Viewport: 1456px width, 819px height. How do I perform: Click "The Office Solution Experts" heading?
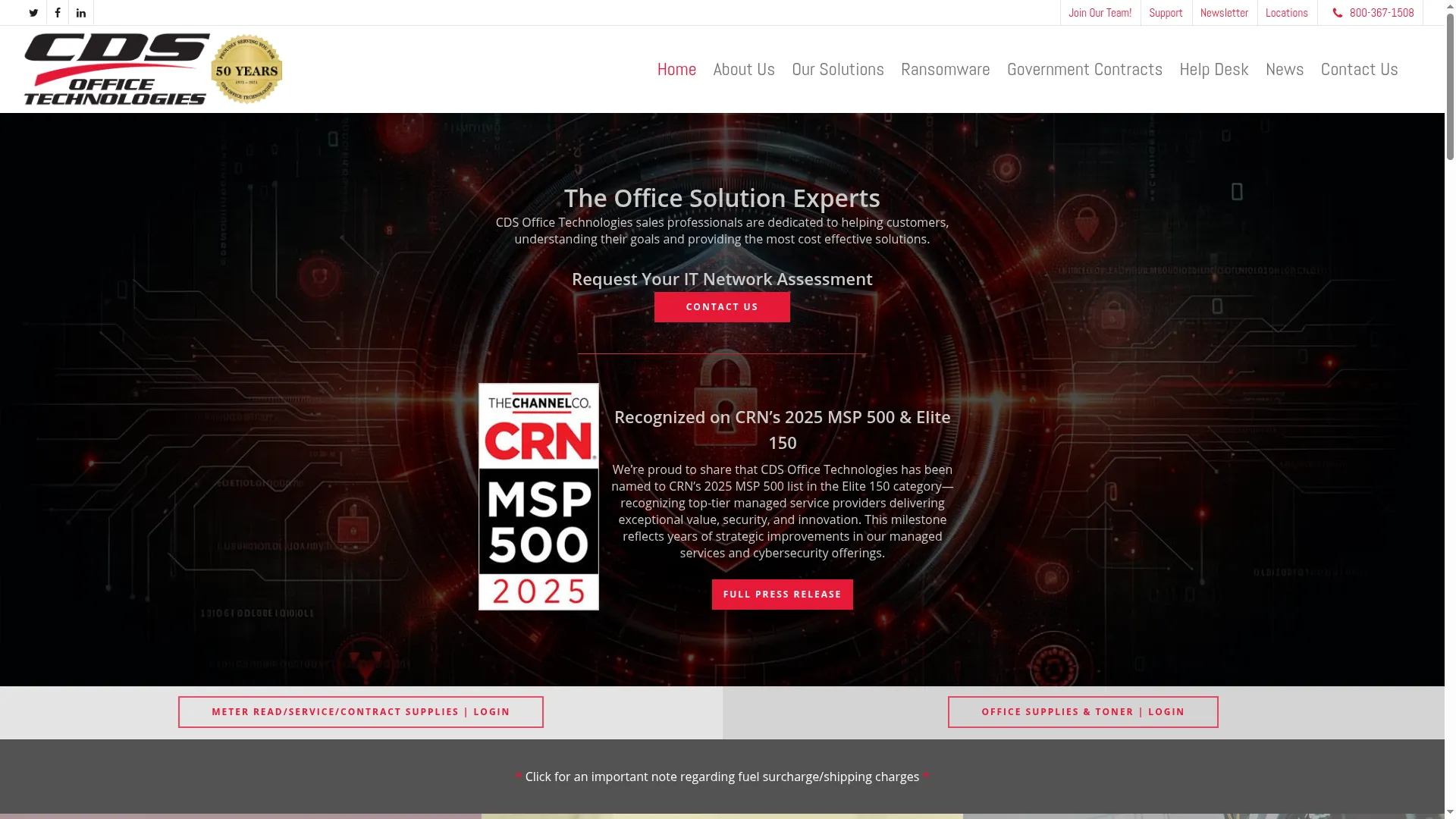pos(722,198)
